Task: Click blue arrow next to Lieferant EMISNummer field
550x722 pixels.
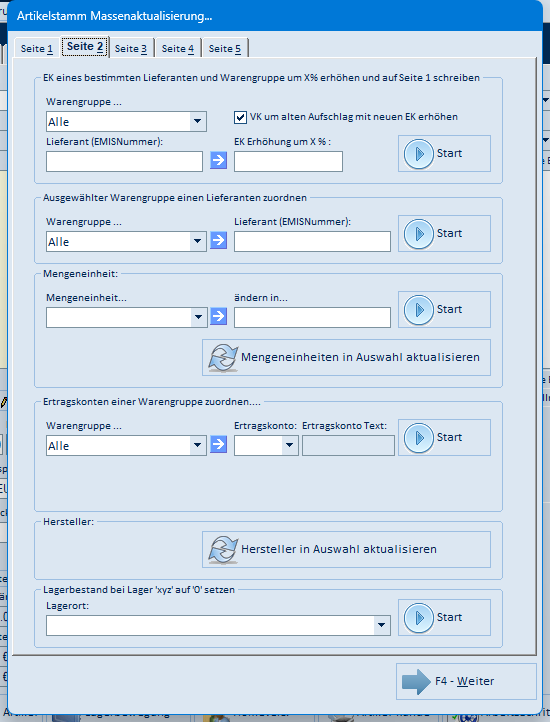Action: pos(219,160)
